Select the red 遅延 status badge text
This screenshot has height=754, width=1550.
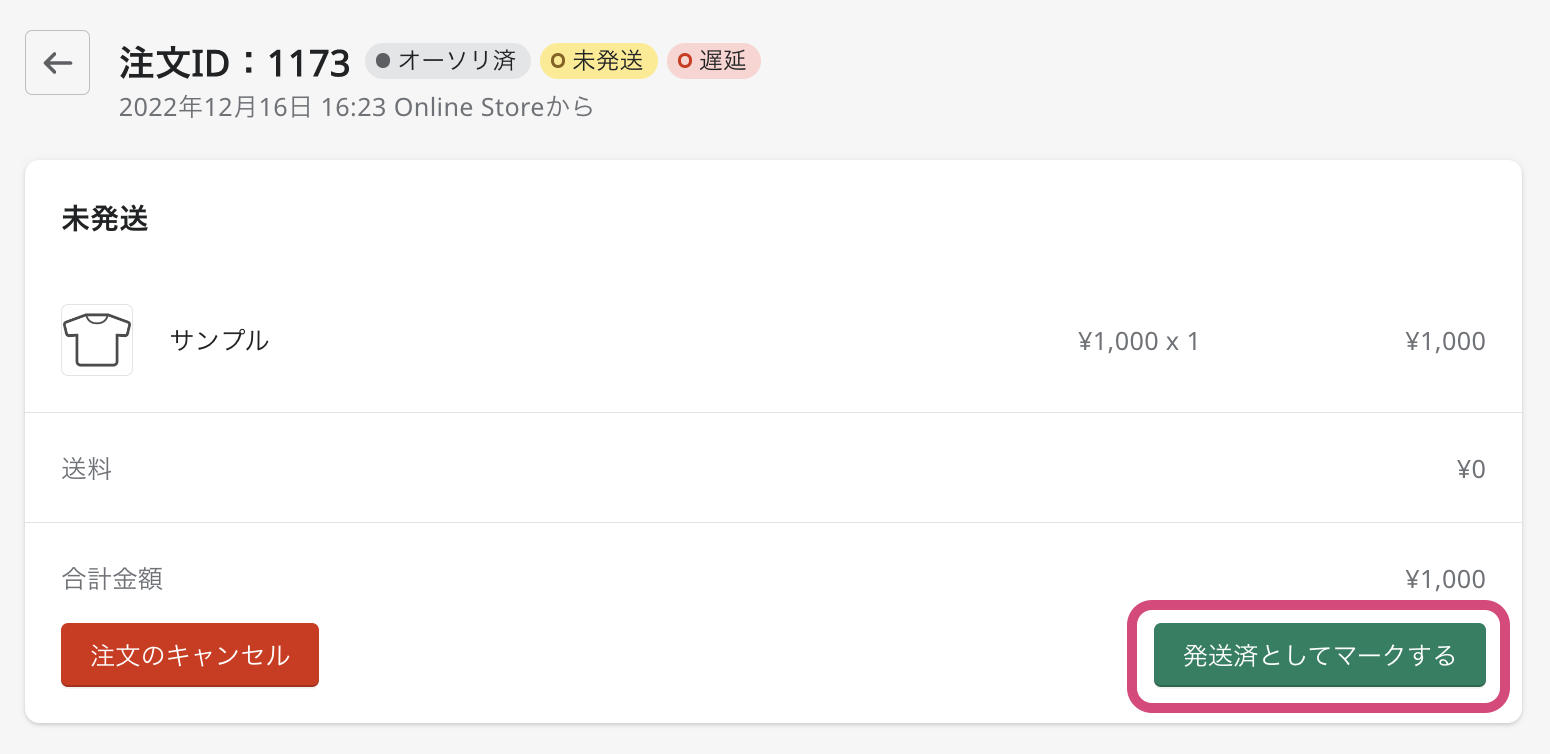pos(723,61)
